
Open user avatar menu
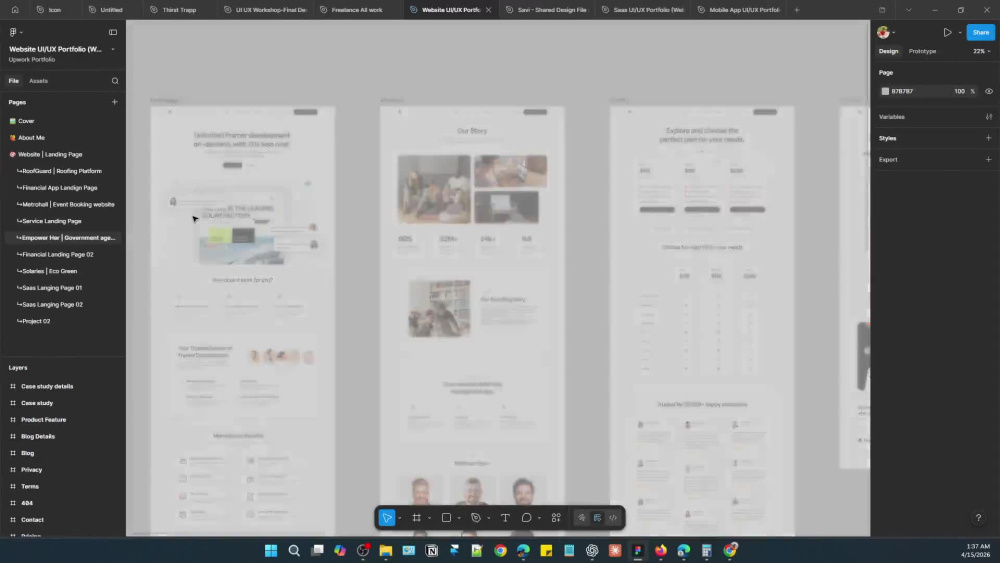click(883, 32)
